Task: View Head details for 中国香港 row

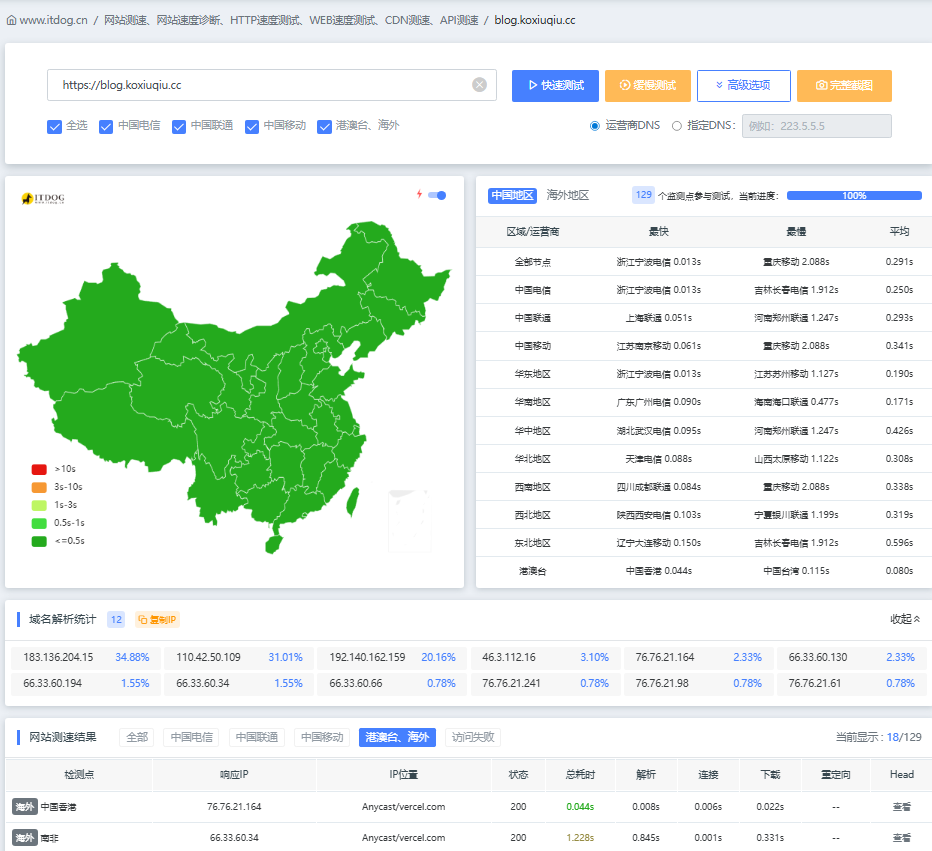Action: click(901, 807)
